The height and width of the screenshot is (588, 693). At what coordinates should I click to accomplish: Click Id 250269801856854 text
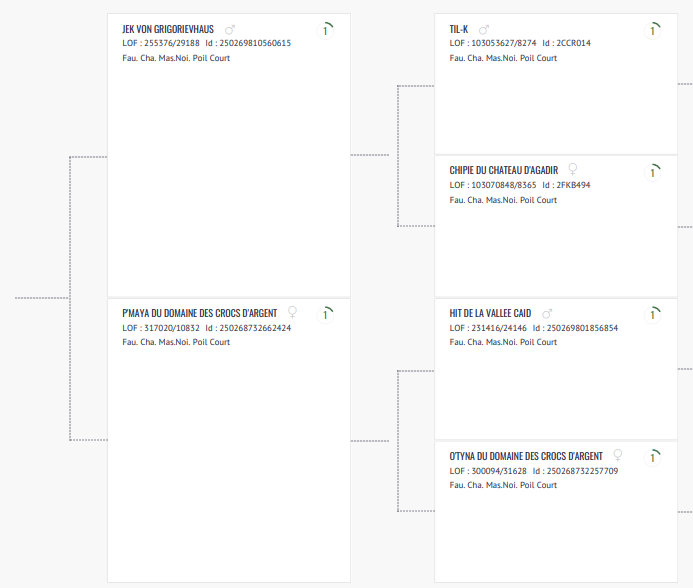click(x=575, y=328)
